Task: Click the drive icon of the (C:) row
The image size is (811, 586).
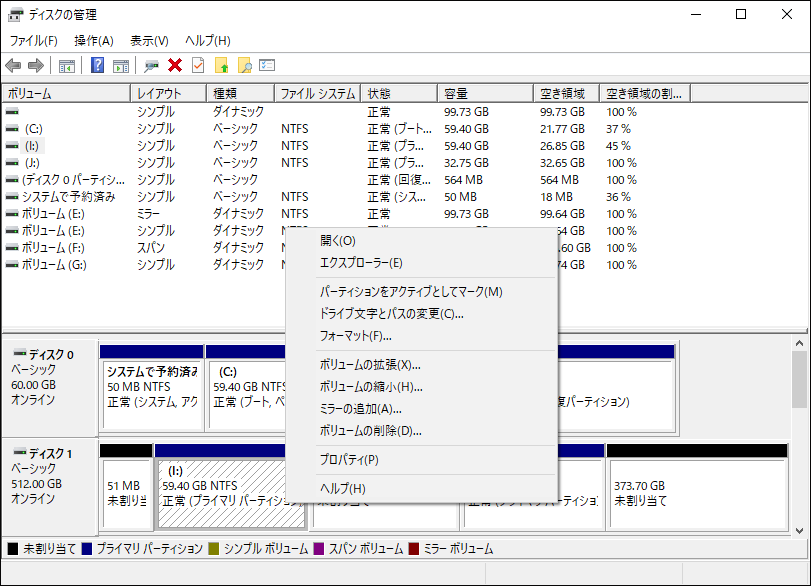Action: [x=12, y=129]
